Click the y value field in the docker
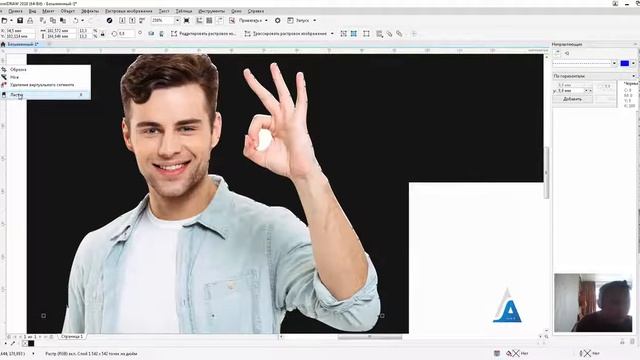This screenshot has width=640, height=360. [571, 91]
